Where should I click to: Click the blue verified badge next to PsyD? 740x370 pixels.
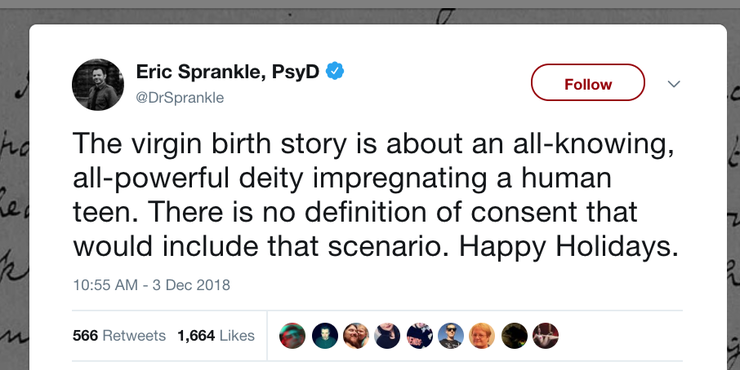click(335, 71)
